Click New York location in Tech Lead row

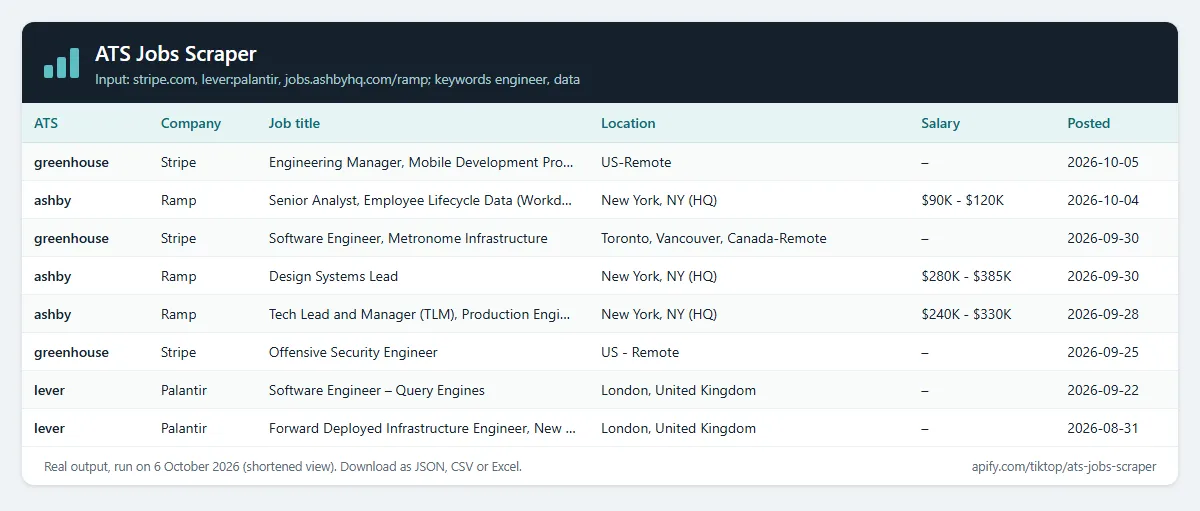[659, 313]
